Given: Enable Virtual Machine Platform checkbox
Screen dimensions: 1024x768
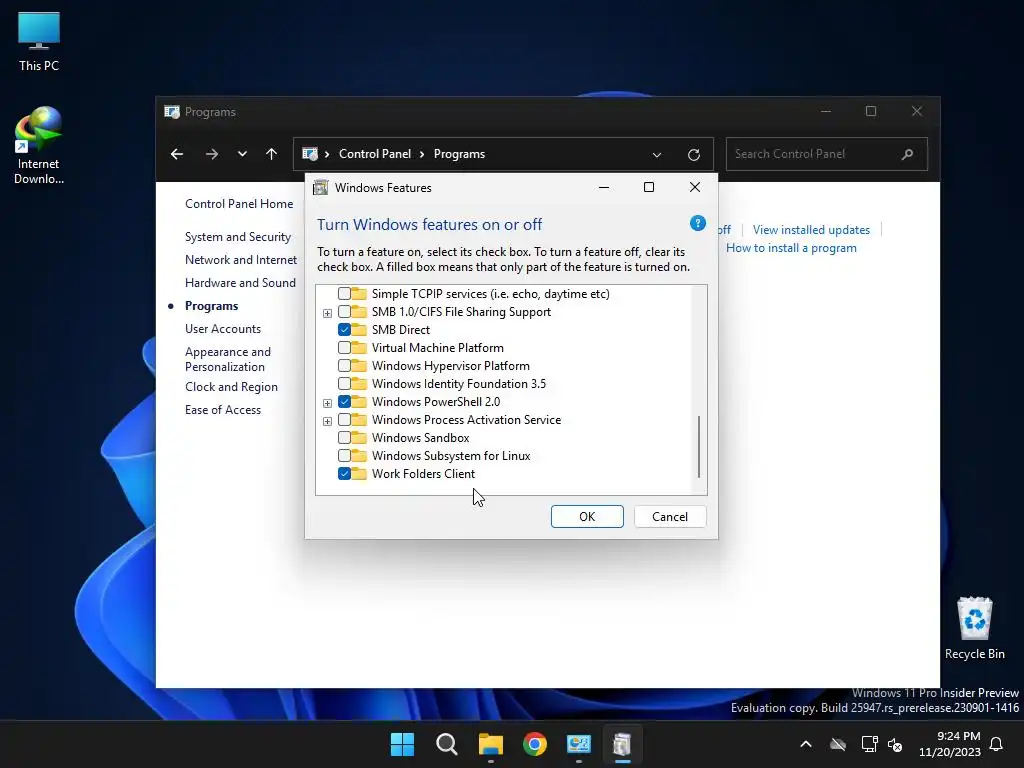Looking at the screenshot, I should tap(344, 348).
